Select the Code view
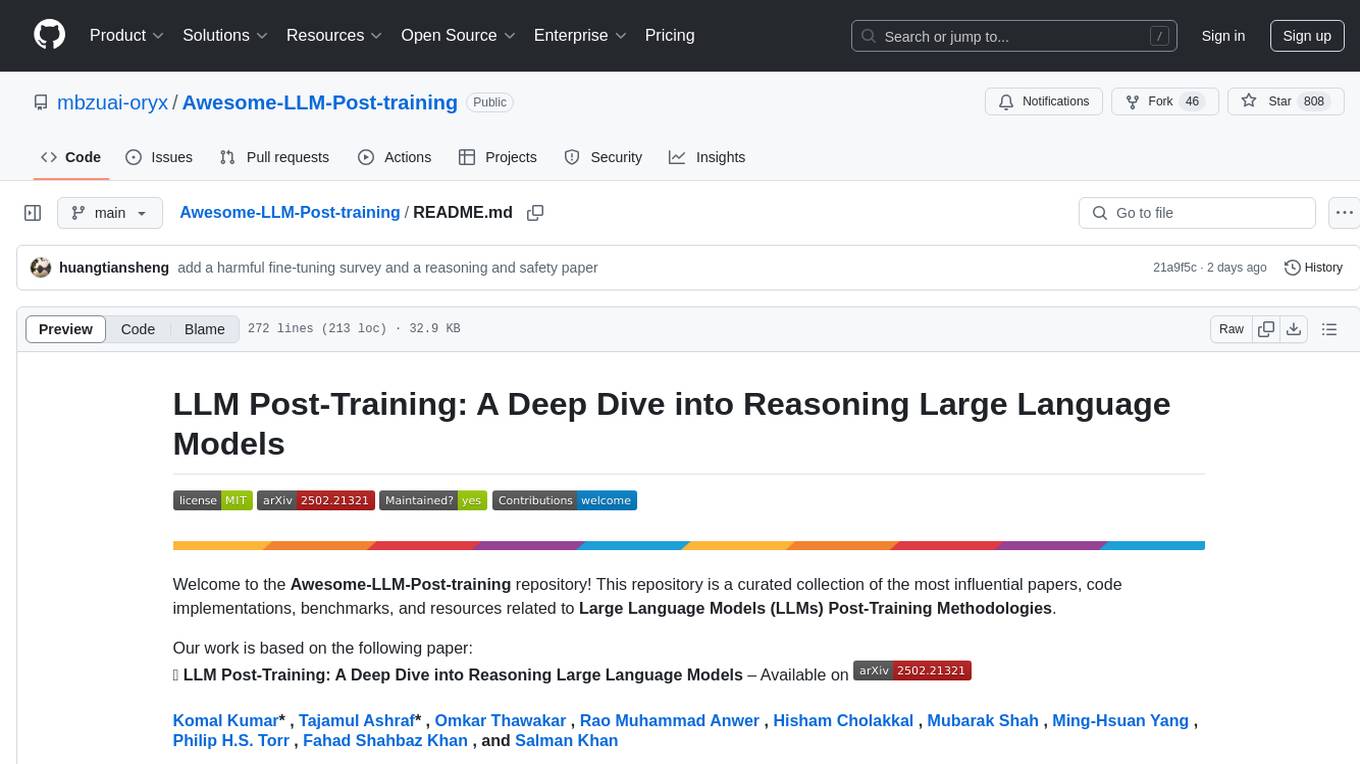 coord(138,329)
